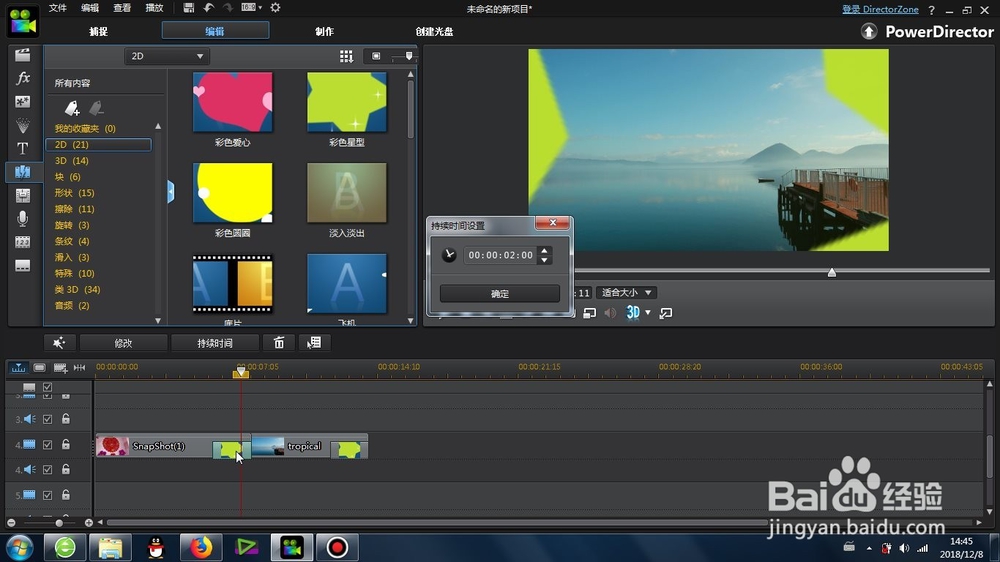The height and width of the screenshot is (562, 1000).
Task: Open the Subtitle Room icon
Action: pyautogui.click(x=22, y=265)
